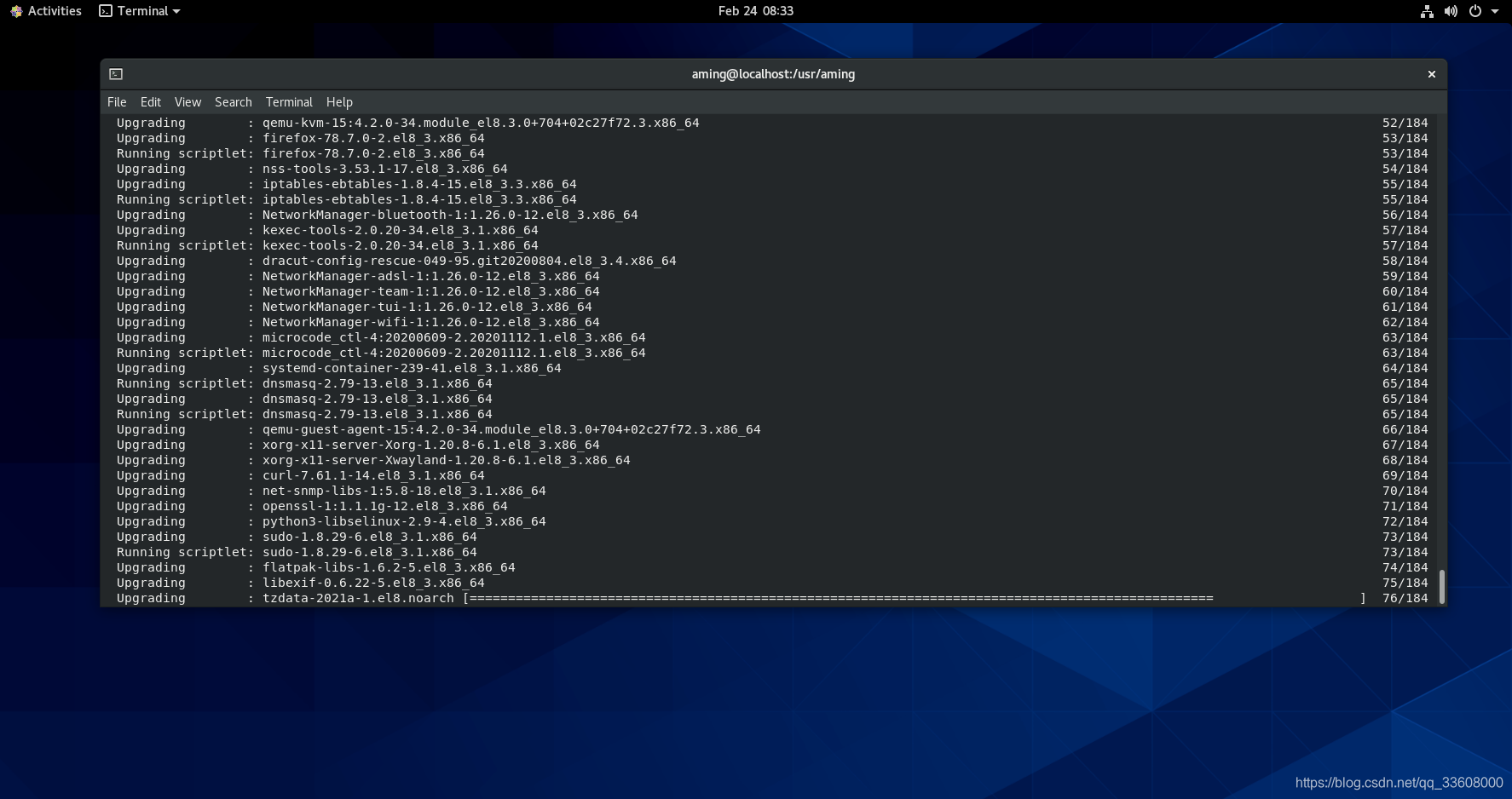Click the tzdata upgrade progress bar

915,599
